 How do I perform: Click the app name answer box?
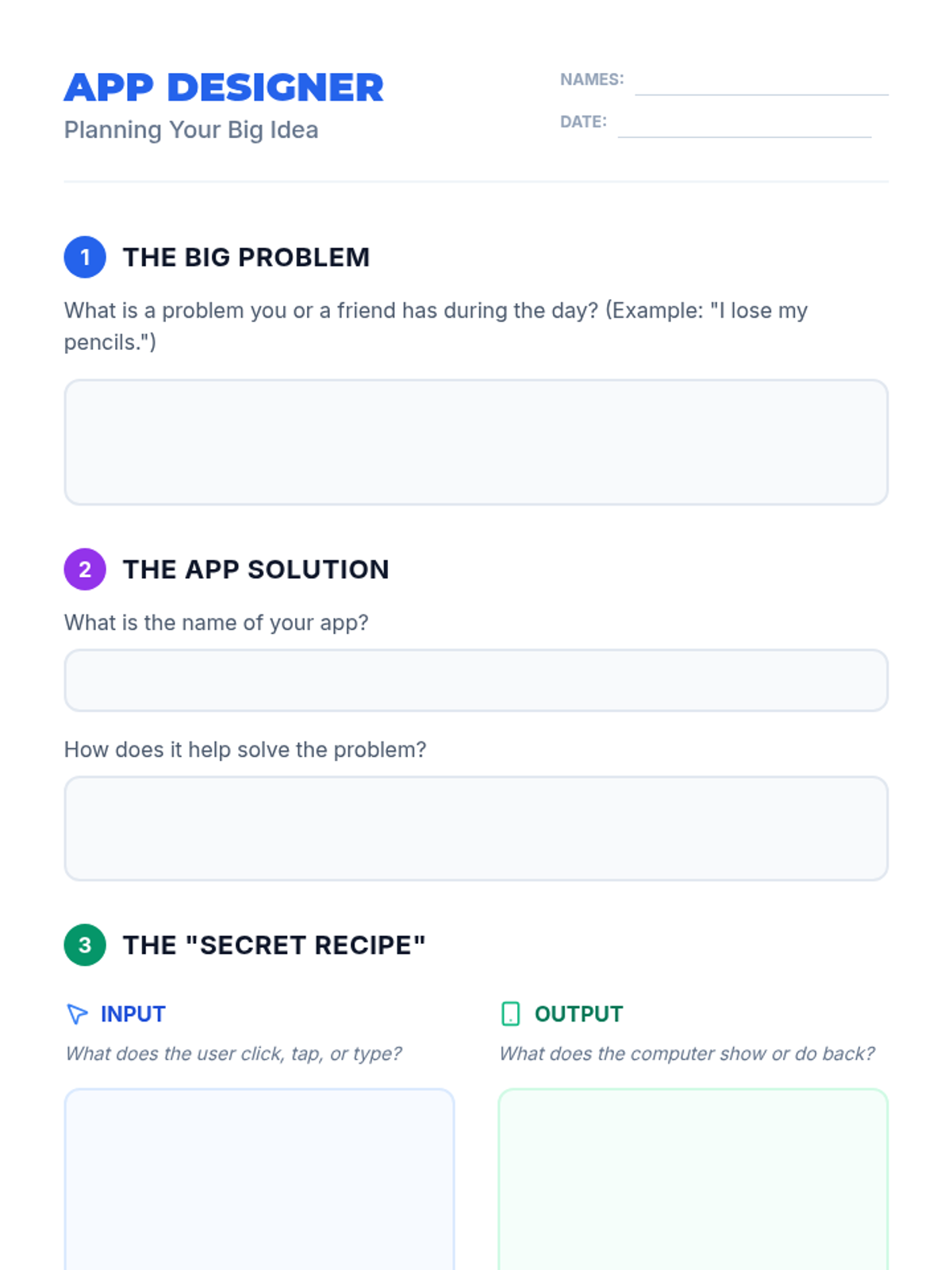point(476,680)
